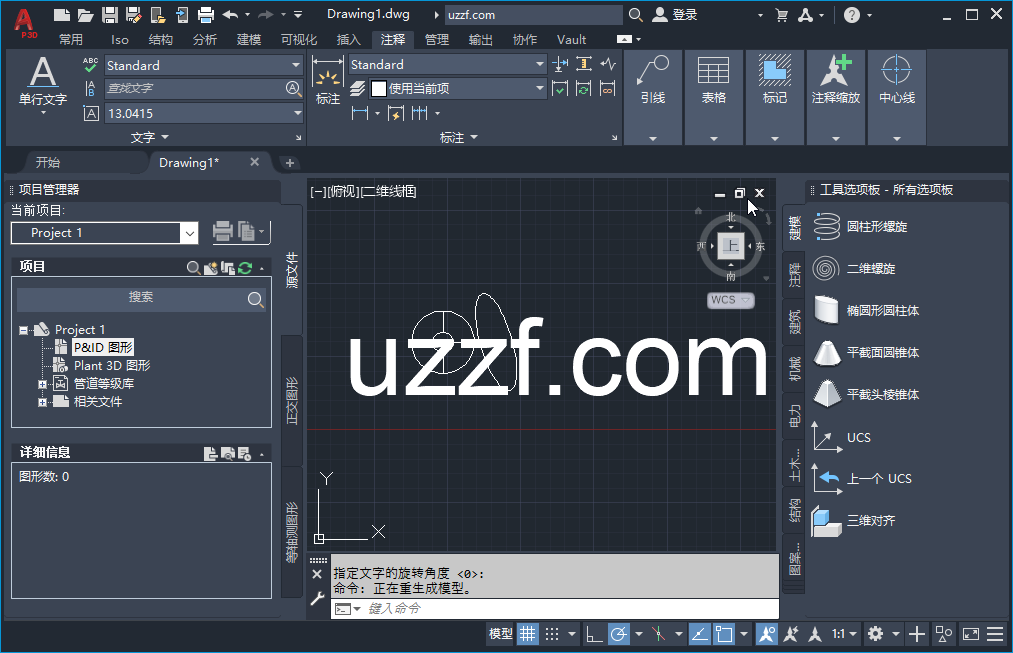Toggle polar tracking in the status bar
1013x653 pixels.
[x=618, y=634]
